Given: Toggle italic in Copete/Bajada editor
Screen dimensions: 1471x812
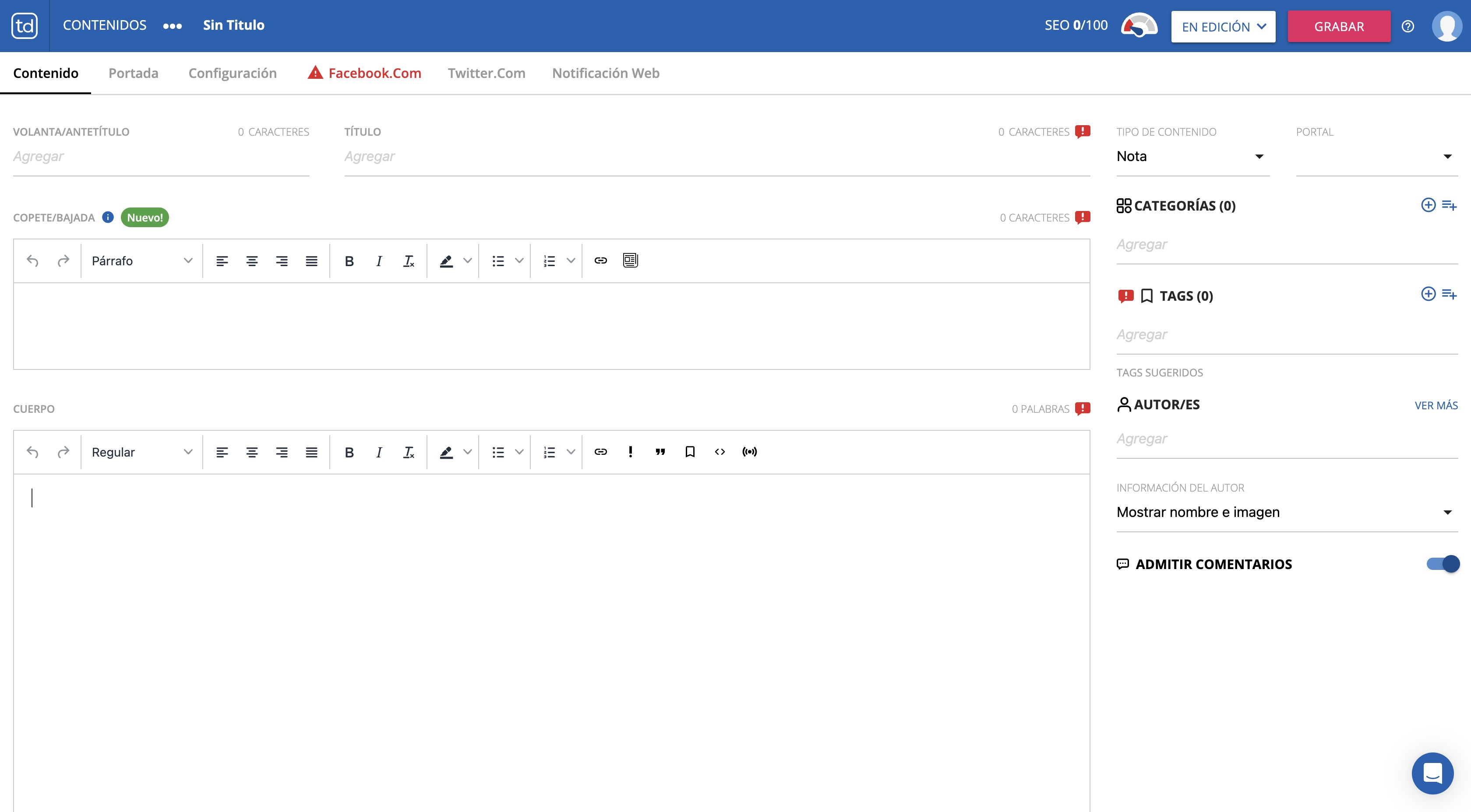Looking at the screenshot, I should click(x=379, y=261).
